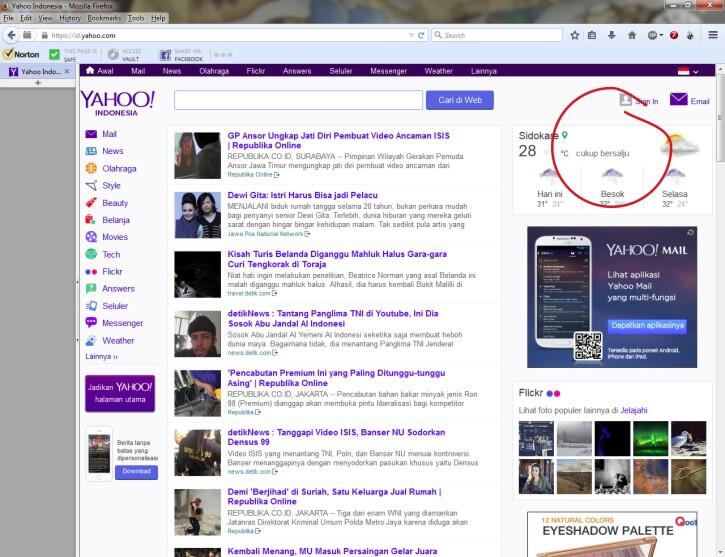Click the Mail envelope icon in sidebar
The width and height of the screenshot is (725, 557).
click(91, 134)
